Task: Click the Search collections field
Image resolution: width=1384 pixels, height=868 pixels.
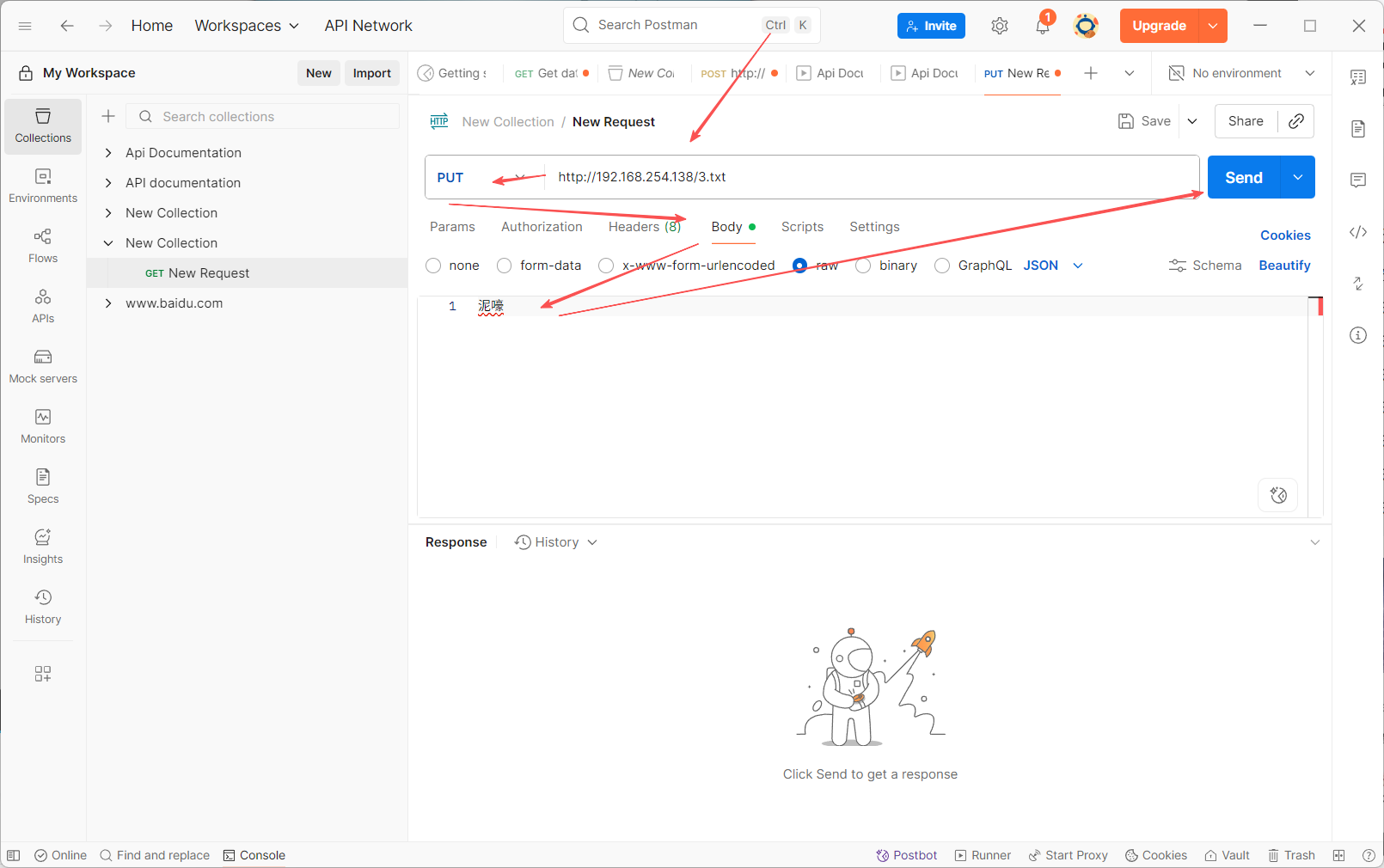Action: [263, 116]
